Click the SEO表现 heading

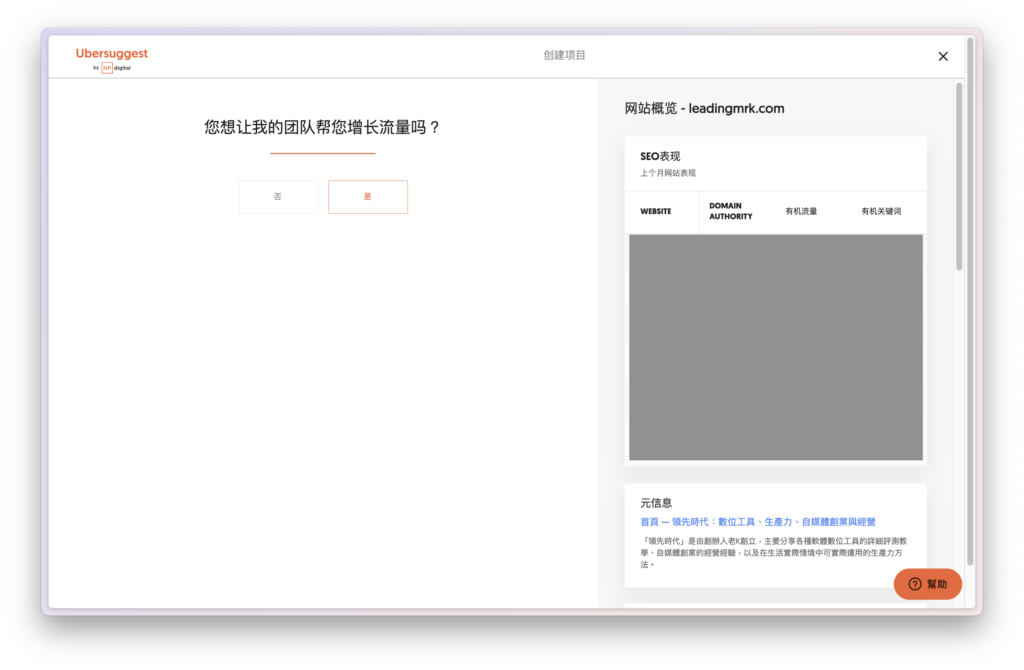pos(660,157)
